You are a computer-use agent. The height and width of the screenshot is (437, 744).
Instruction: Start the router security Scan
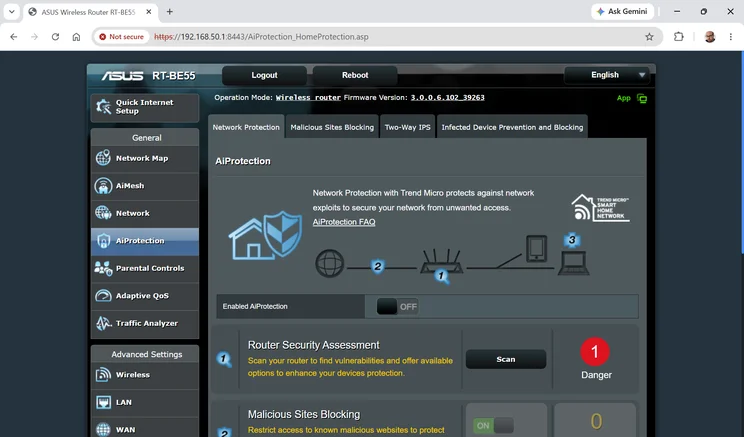[506, 359]
